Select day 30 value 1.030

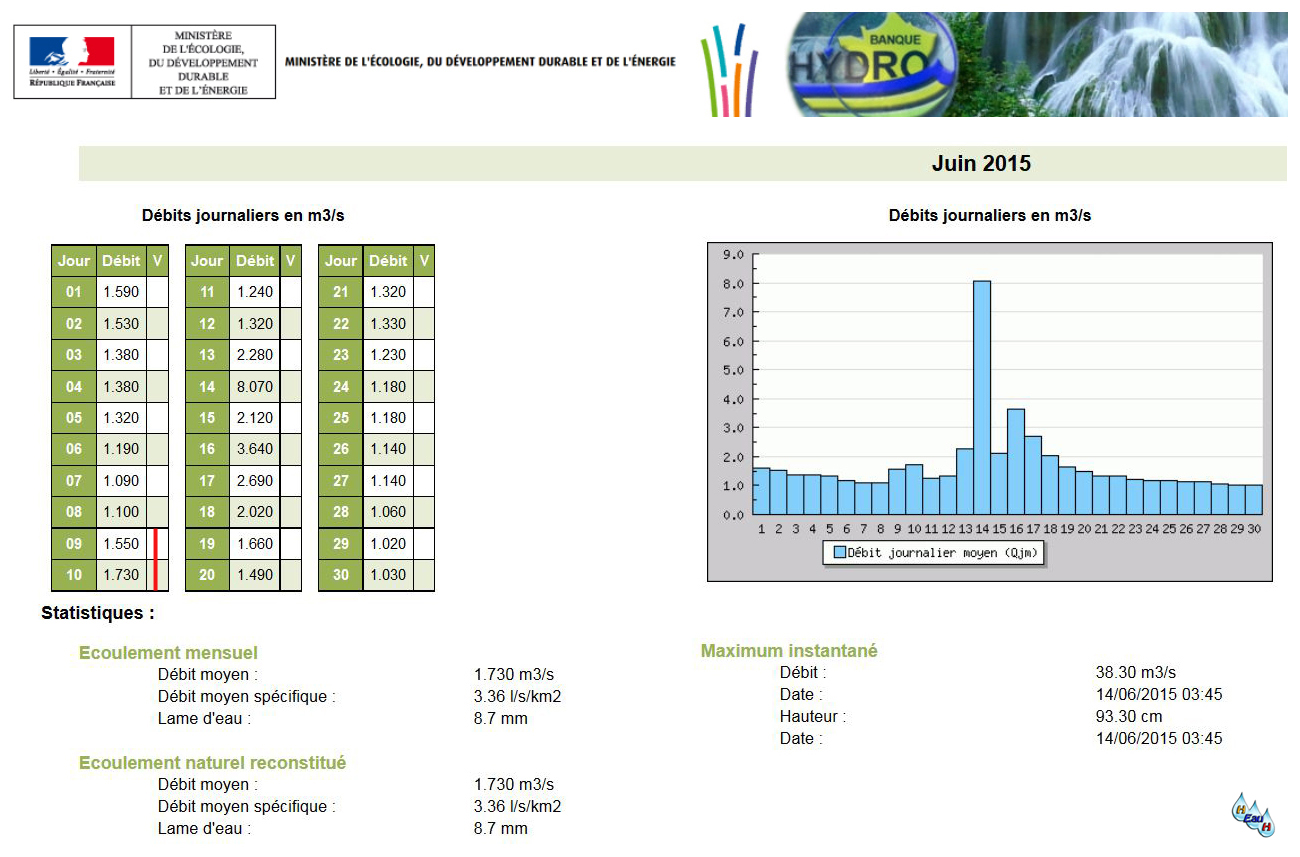(x=388, y=575)
